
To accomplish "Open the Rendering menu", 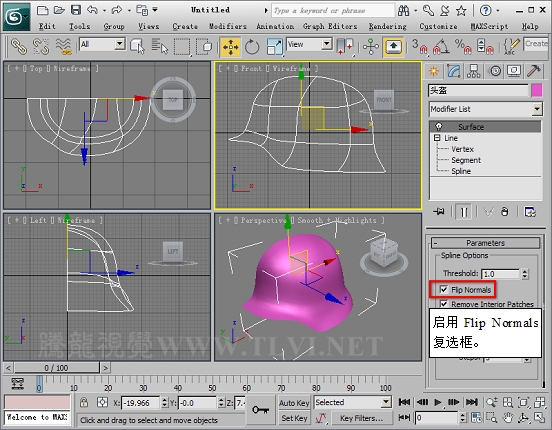I will 387,26.
